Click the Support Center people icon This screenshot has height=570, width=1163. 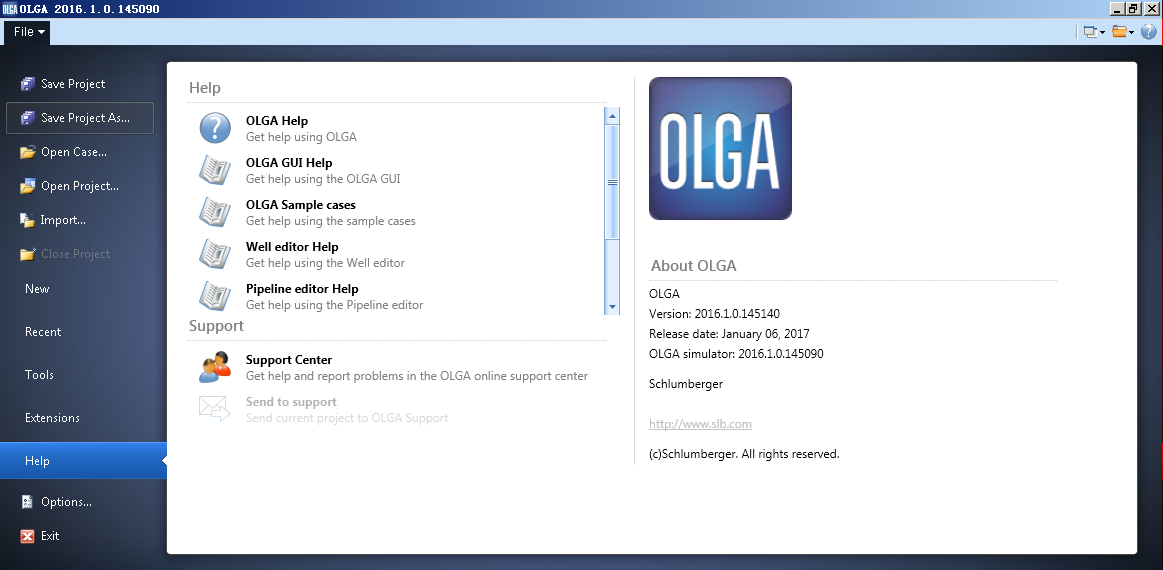coord(215,367)
